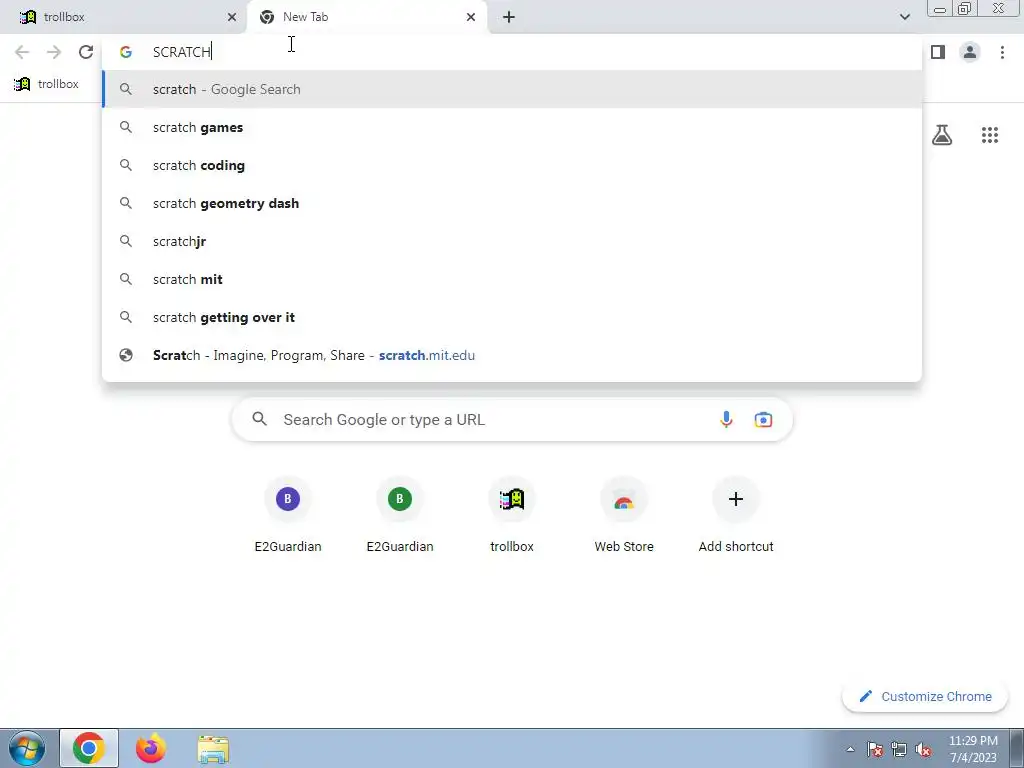Screen dimensions: 1024x768
Task: Click the network tray icon
Action: pos(899,750)
